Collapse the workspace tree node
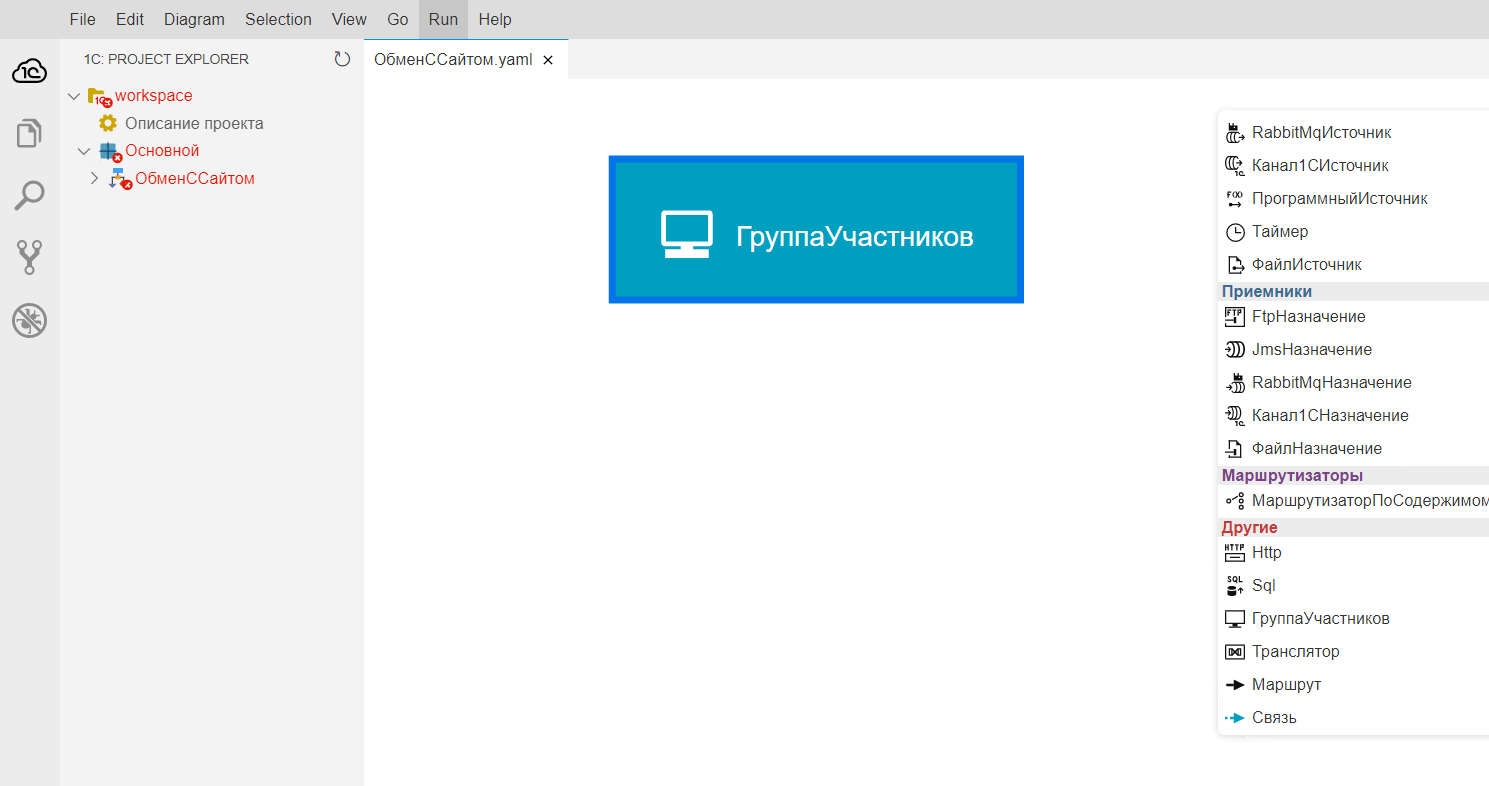1489x786 pixels. click(x=74, y=96)
